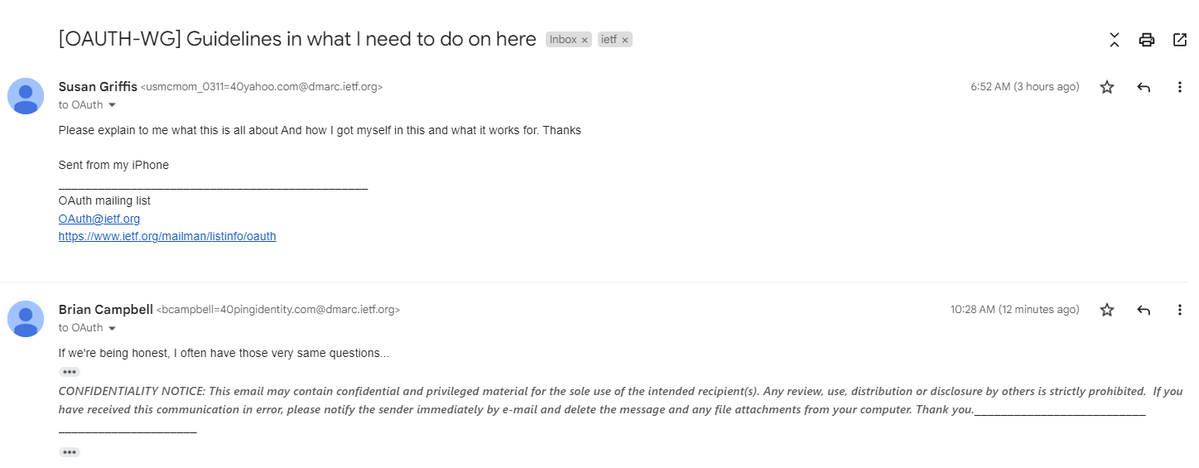Reply to Susan Griffis's message
The image size is (1199, 468).
click(1143, 87)
